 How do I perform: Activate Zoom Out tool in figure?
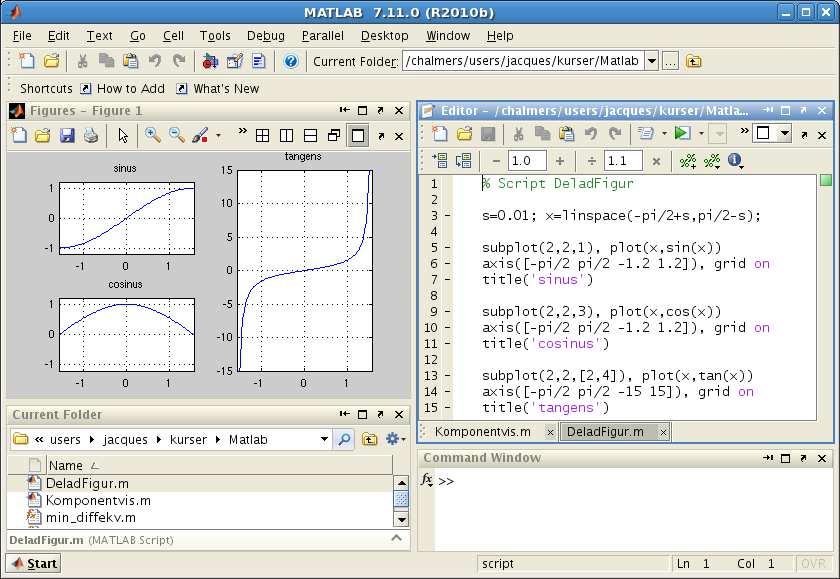[177, 135]
